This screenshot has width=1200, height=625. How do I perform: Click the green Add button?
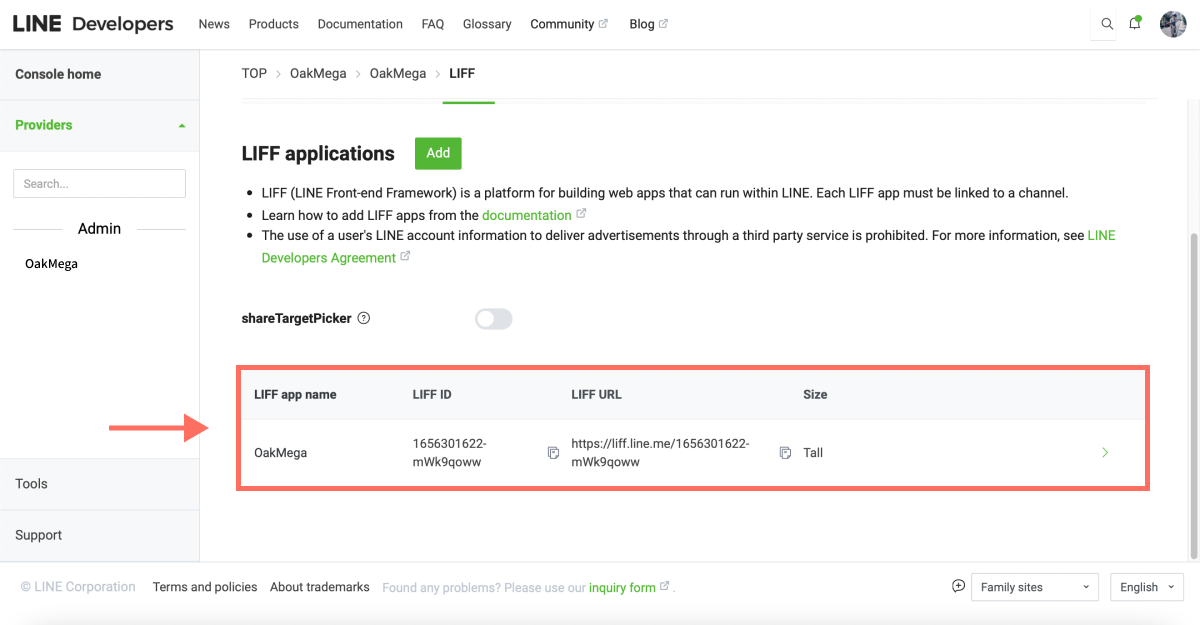point(438,153)
